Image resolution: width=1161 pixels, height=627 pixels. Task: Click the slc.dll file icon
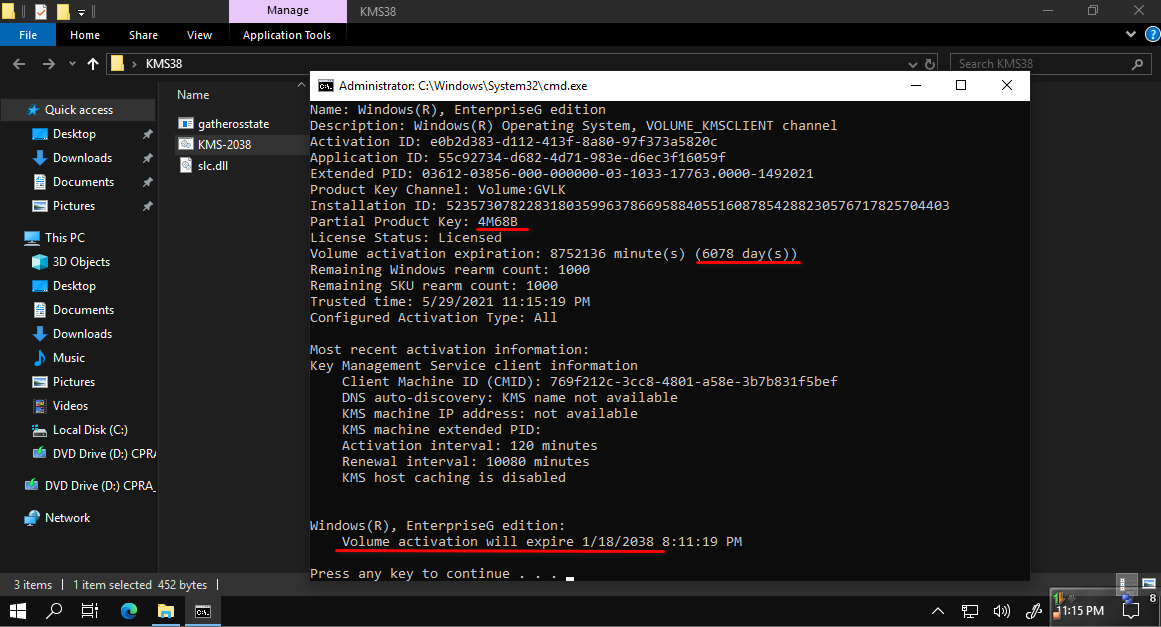[186, 166]
